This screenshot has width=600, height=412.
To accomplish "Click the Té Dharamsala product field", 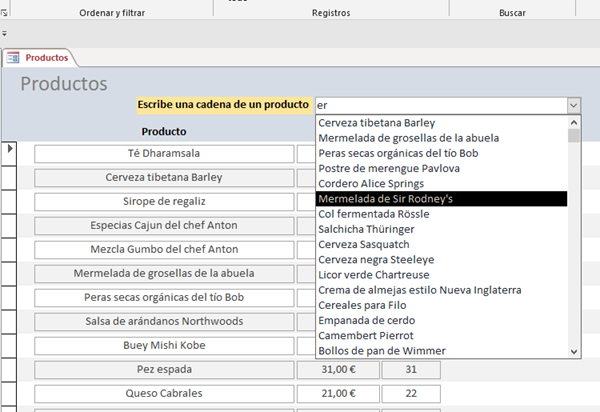I will coord(164,153).
